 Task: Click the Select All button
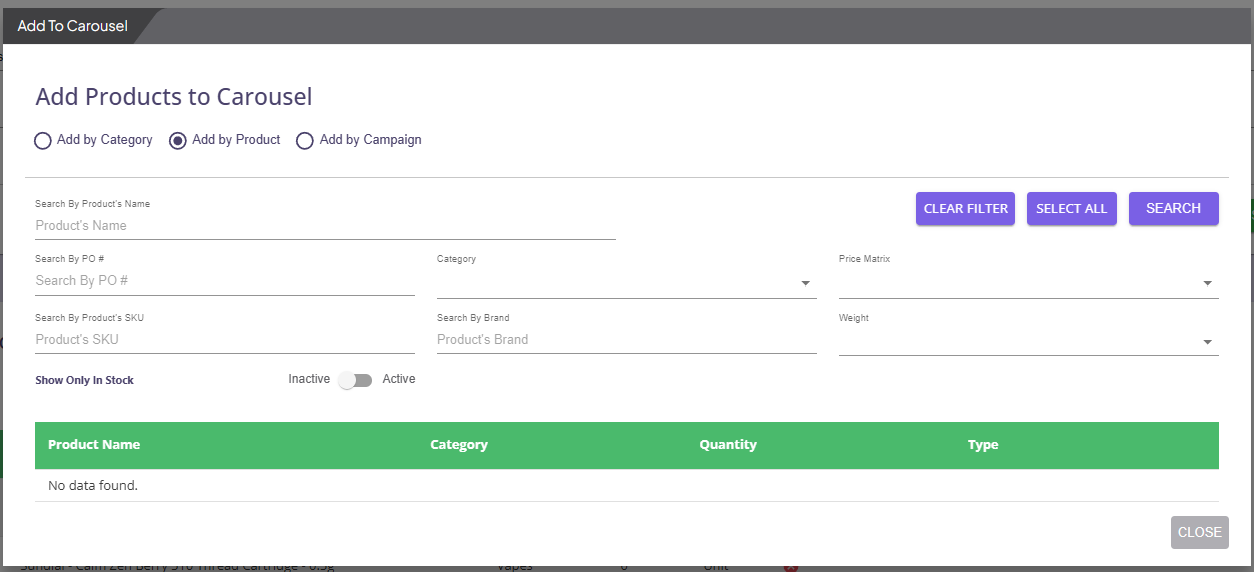1071,209
